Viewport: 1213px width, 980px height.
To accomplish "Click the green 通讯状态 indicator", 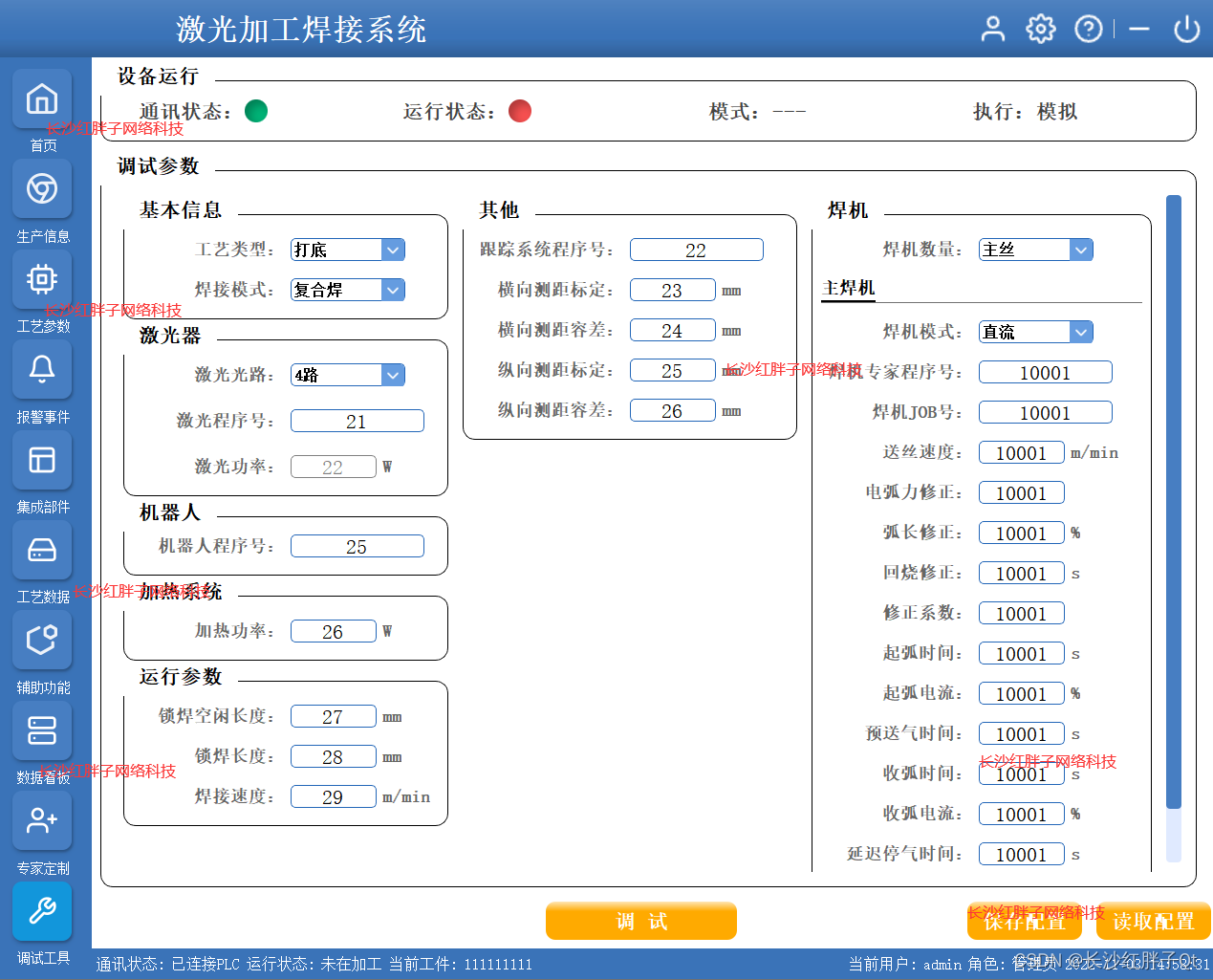I will [x=256, y=111].
